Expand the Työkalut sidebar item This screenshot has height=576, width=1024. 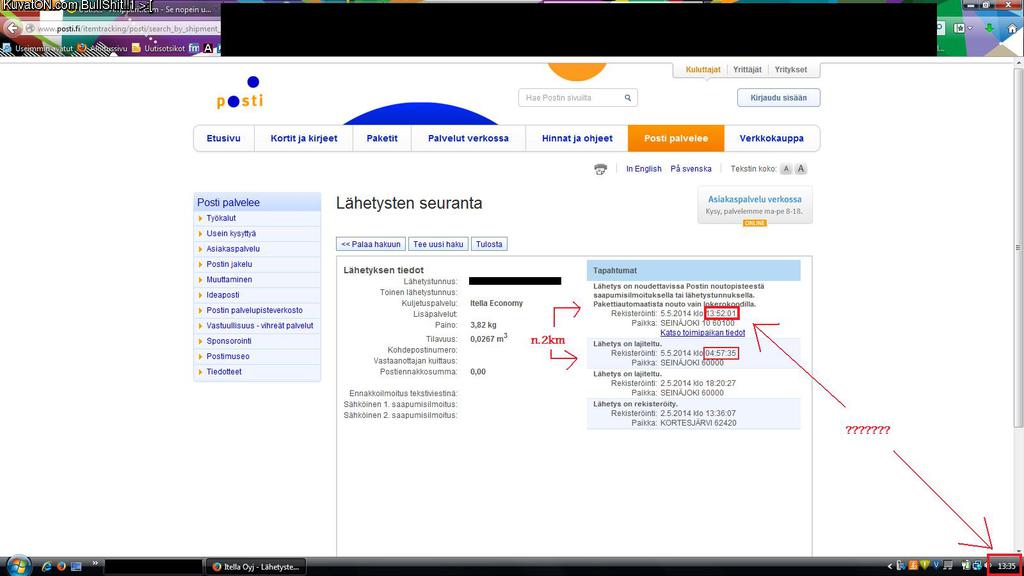coord(221,218)
